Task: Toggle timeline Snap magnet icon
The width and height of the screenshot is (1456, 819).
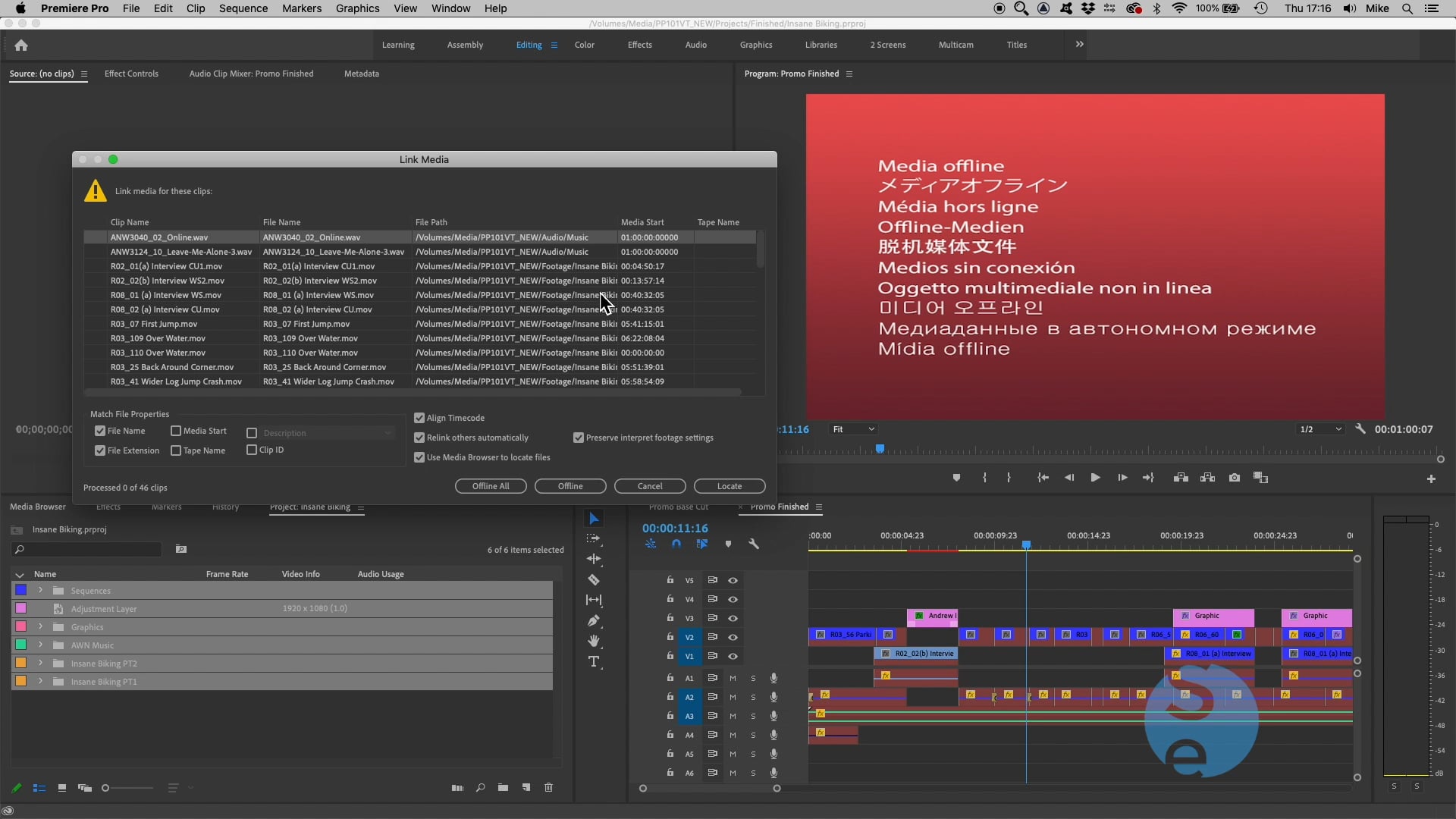Action: 676,544
